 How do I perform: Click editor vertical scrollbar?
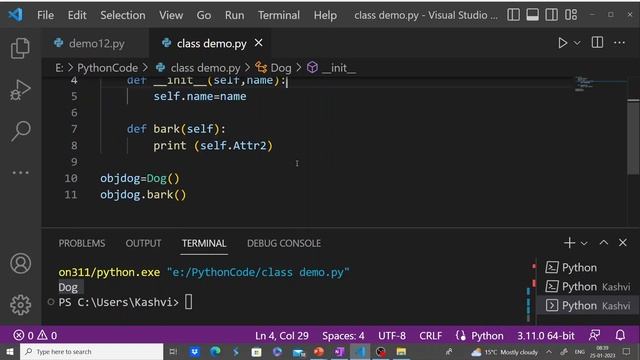[x=633, y=137]
